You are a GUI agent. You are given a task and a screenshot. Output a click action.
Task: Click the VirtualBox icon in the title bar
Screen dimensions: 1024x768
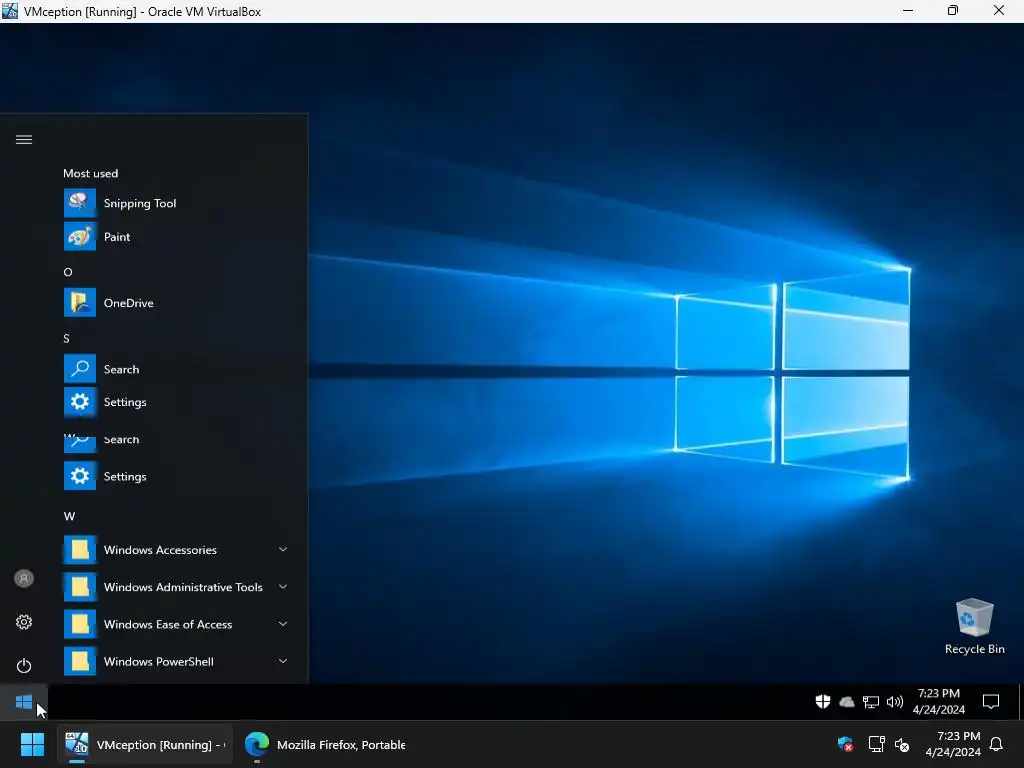point(10,10)
